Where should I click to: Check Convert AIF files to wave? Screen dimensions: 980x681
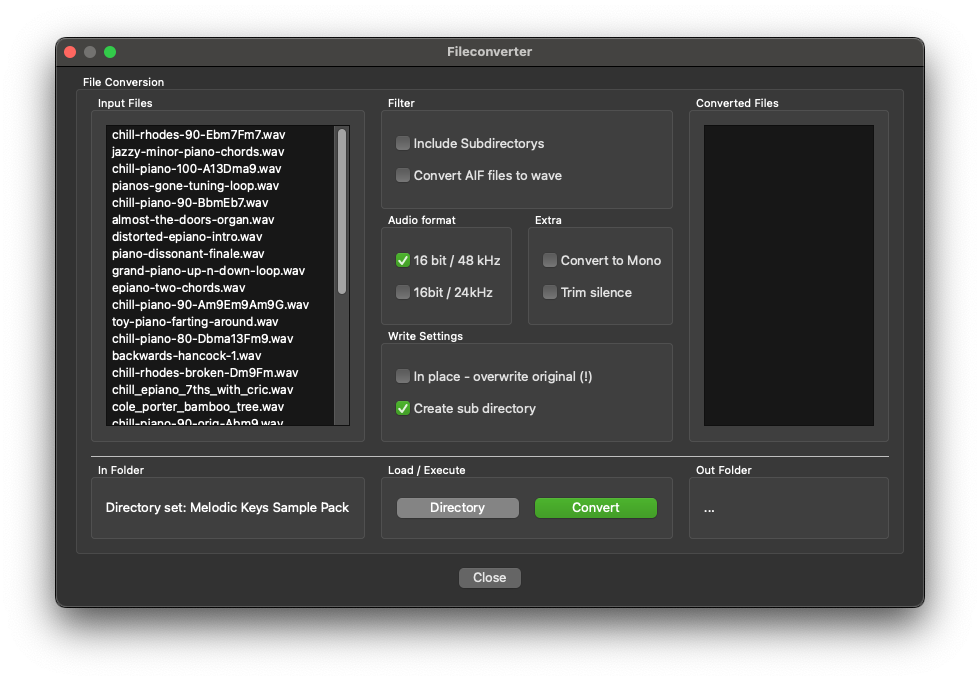[x=403, y=175]
